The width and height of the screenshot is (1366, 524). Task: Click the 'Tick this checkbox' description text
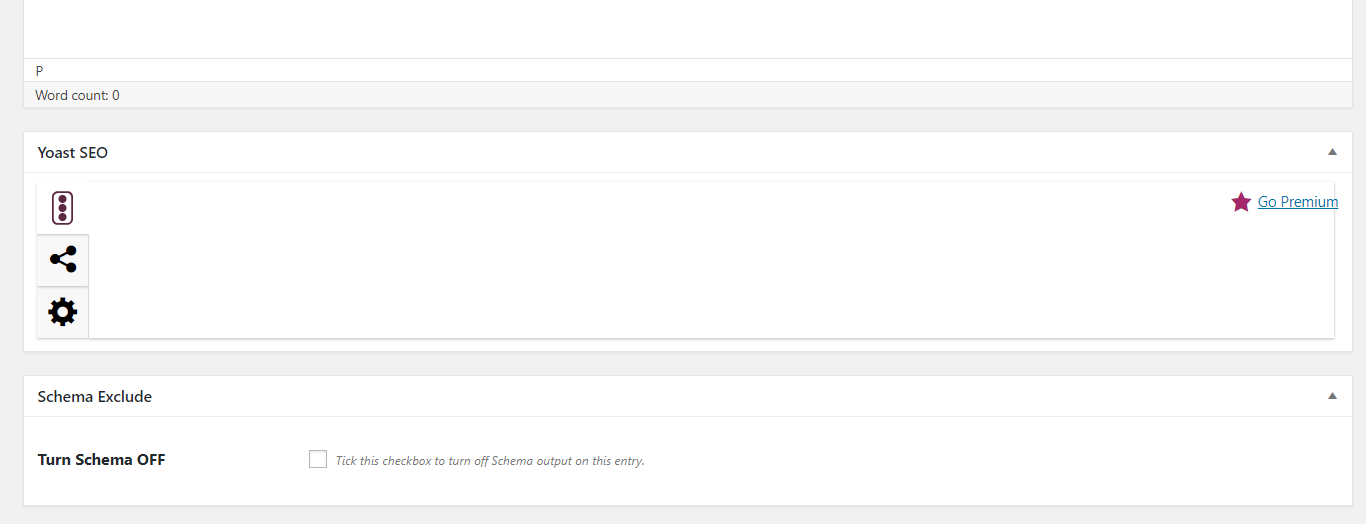[490, 461]
